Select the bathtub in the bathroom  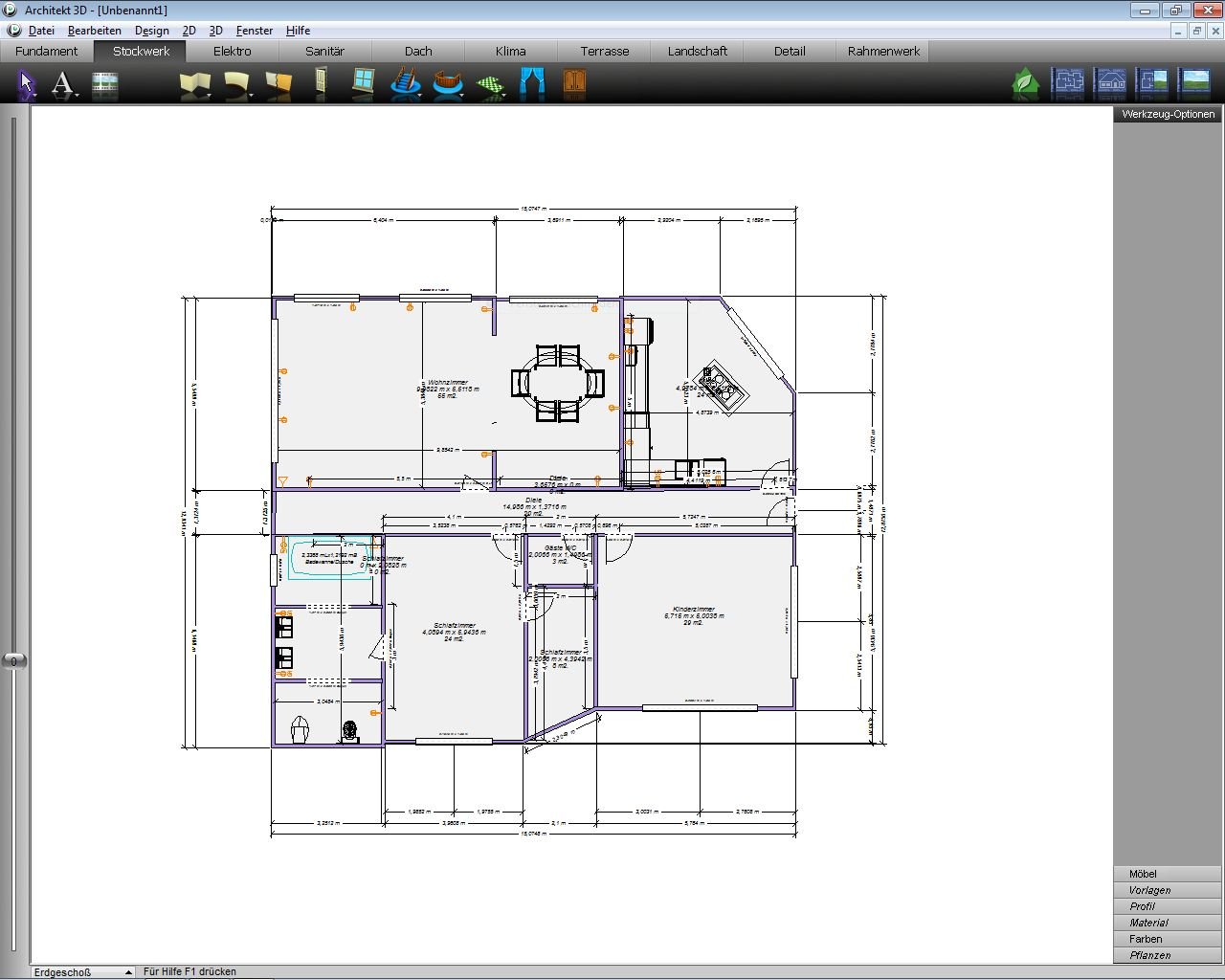330,557
